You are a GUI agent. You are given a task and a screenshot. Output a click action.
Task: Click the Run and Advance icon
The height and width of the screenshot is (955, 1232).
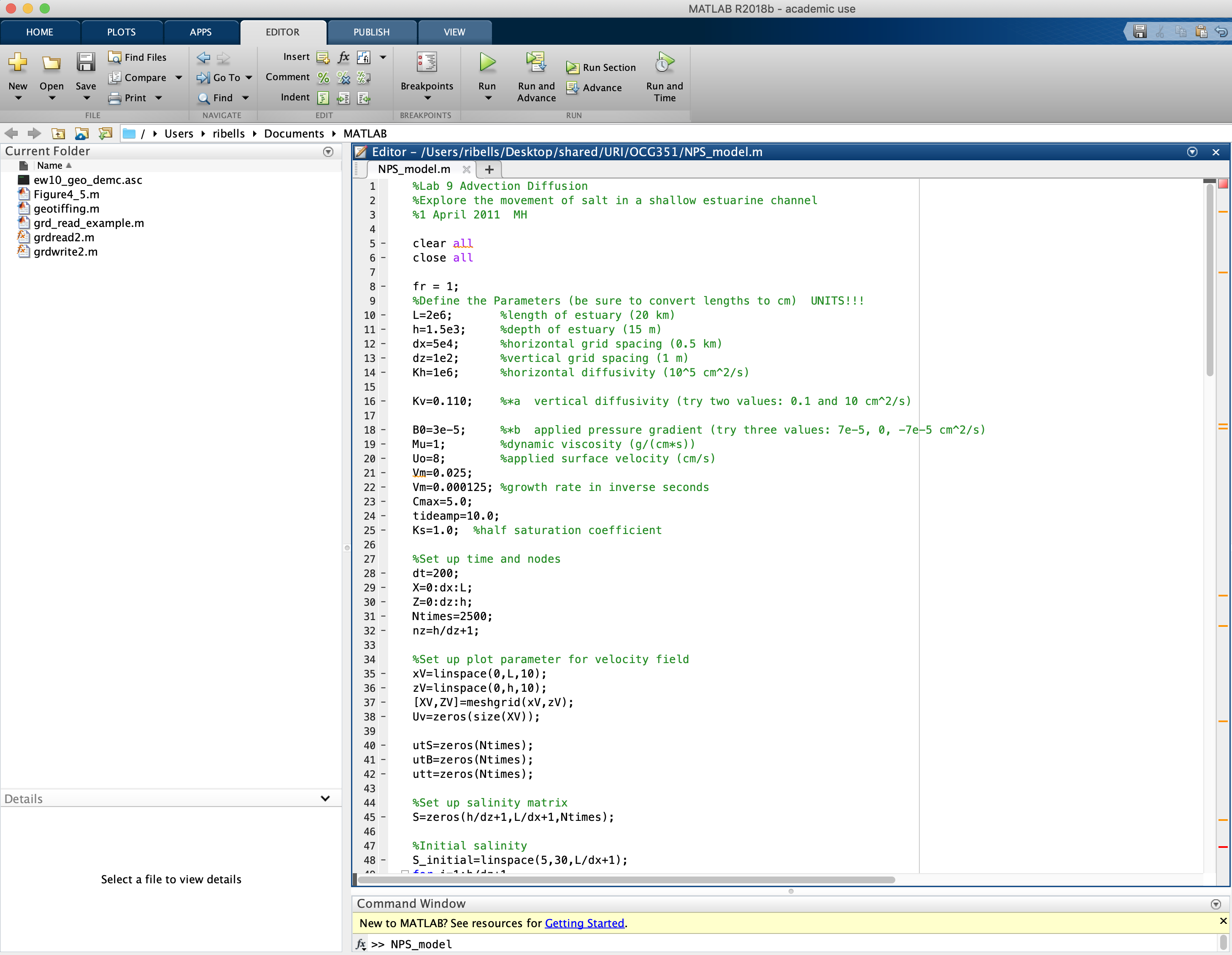coord(535,62)
